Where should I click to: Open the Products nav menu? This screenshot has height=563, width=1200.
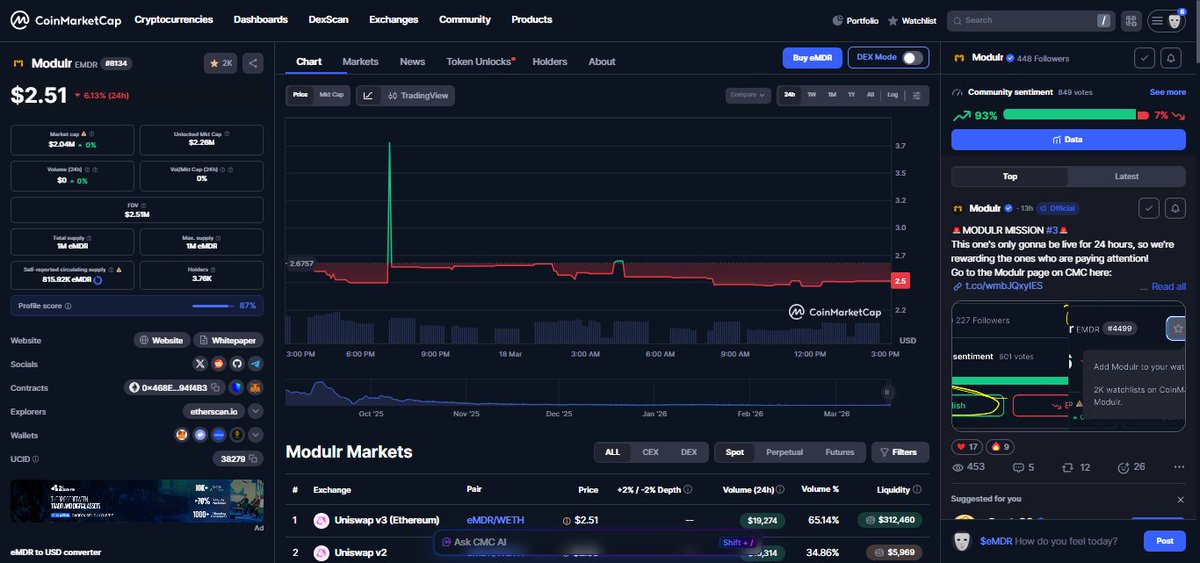tap(531, 19)
